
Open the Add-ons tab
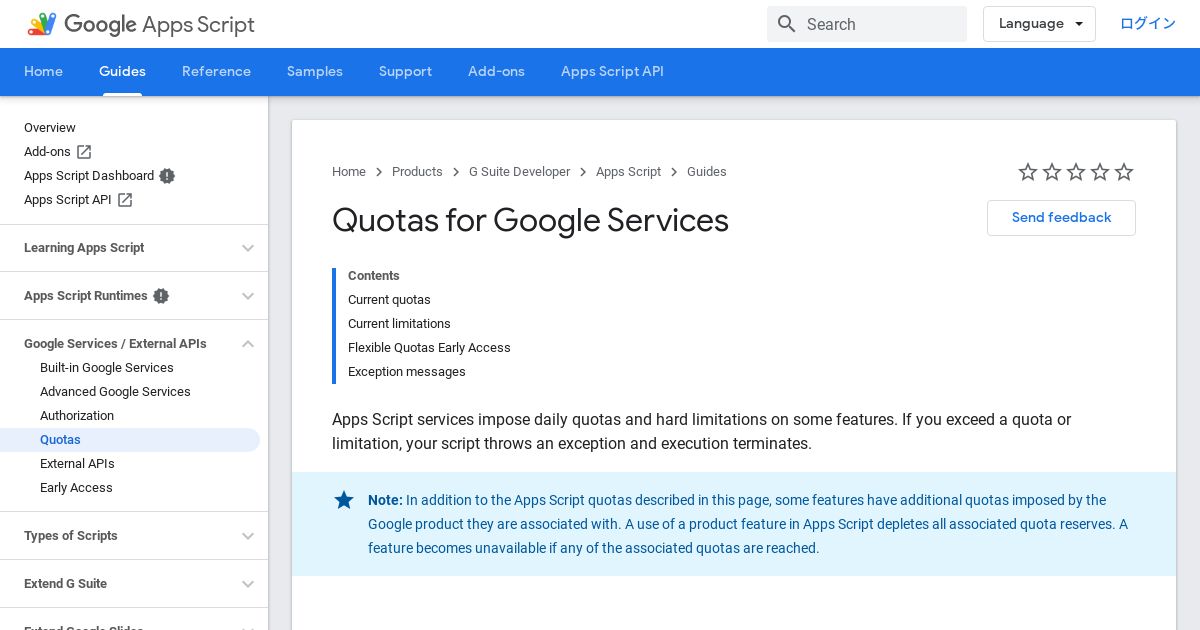click(496, 72)
